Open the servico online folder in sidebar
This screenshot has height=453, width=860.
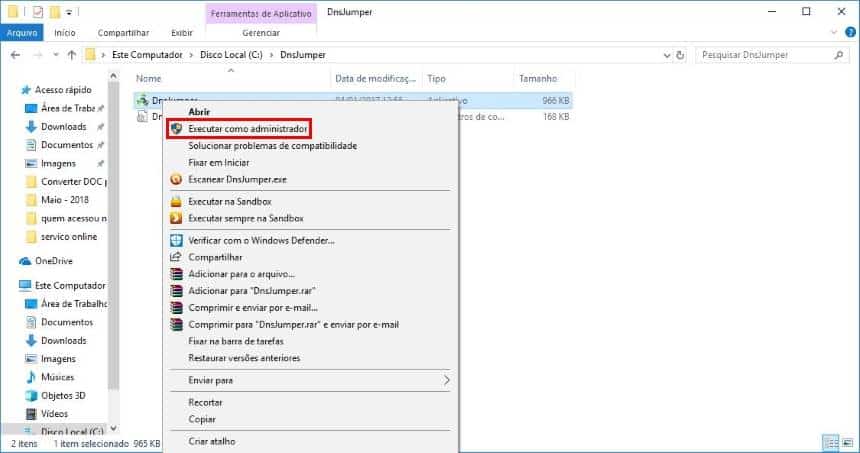coord(69,236)
